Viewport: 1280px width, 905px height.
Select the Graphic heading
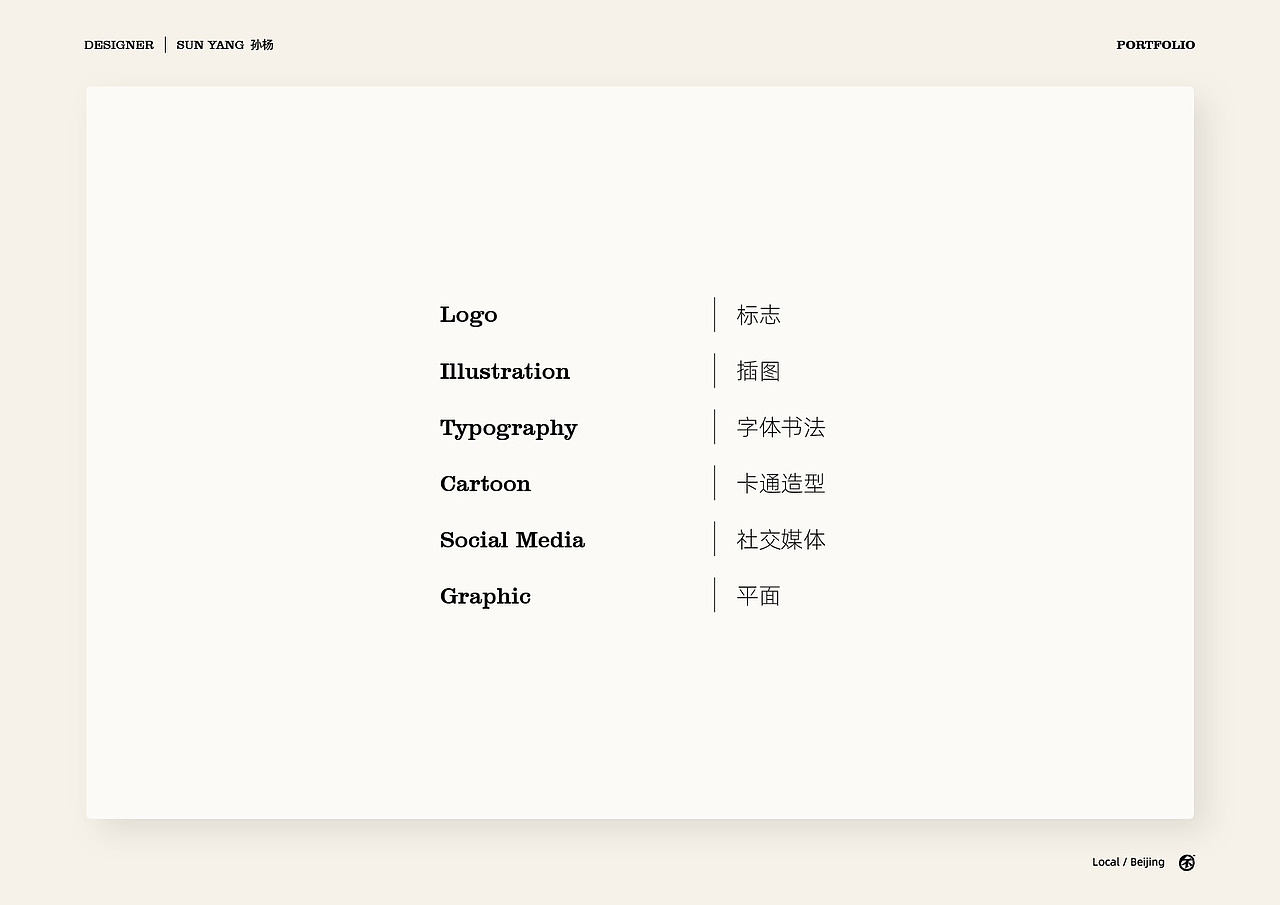485,597
